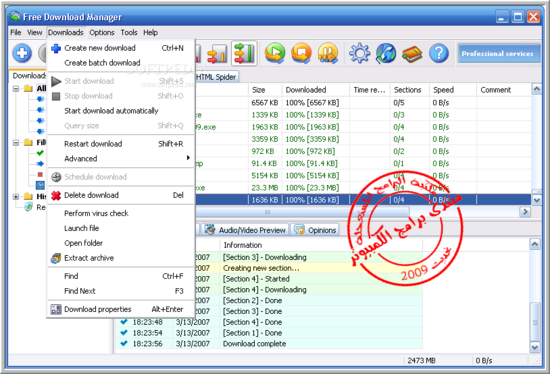This screenshot has height=374, width=550.
Task: Click the horizontal scrollbar right arrow
Action: click(525, 212)
